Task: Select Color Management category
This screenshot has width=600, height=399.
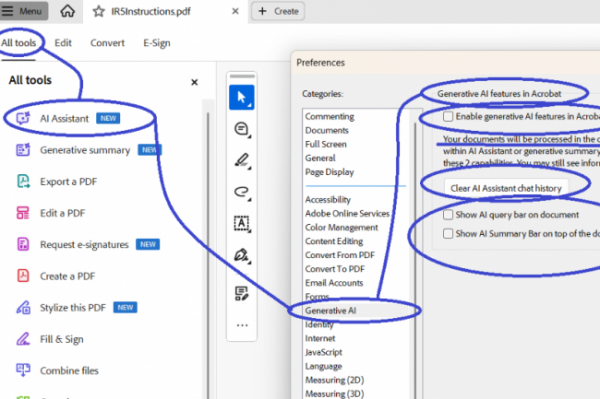Action: click(341, 227)
